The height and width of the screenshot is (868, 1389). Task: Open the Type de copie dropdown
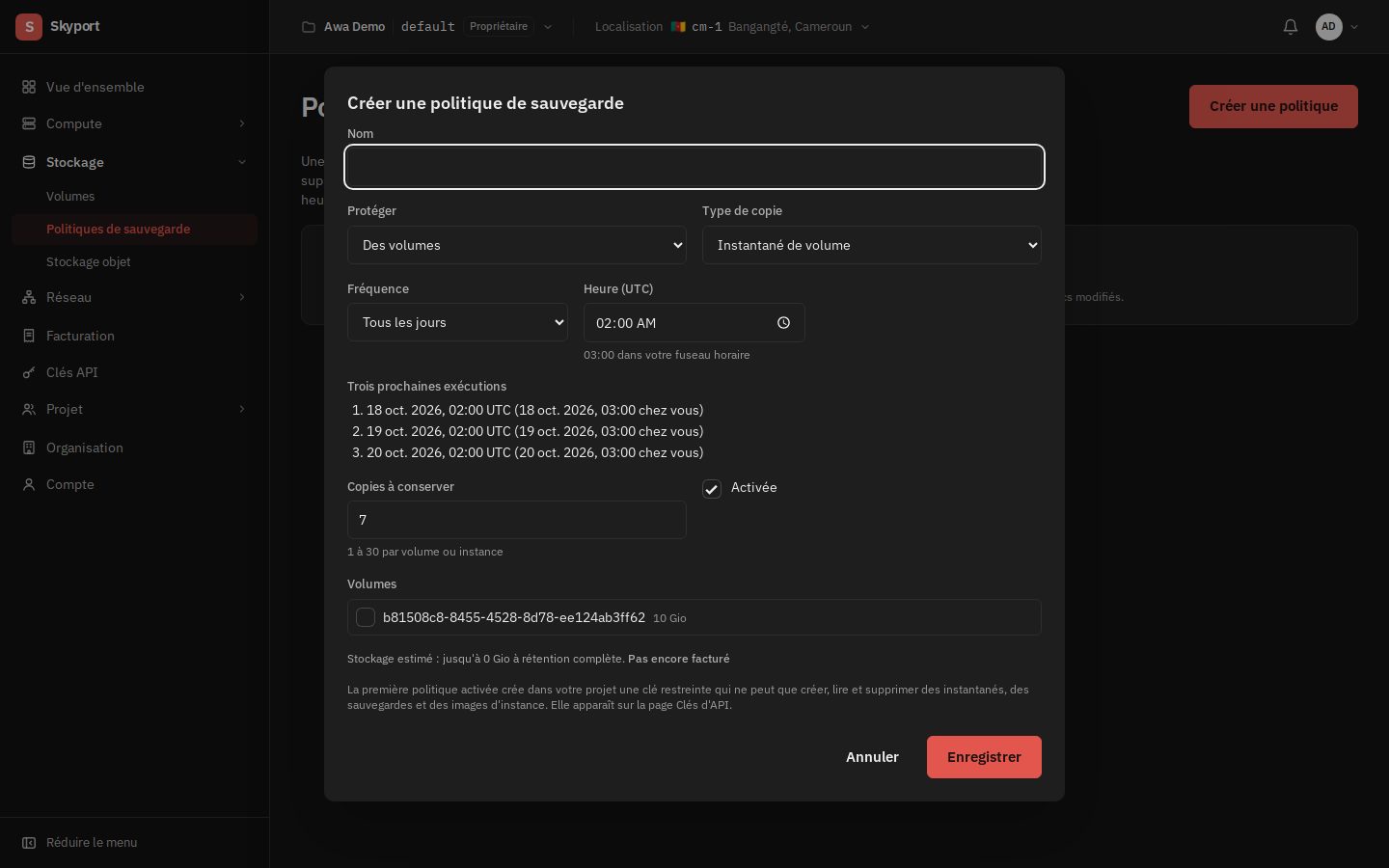click(x=872, y=245)
